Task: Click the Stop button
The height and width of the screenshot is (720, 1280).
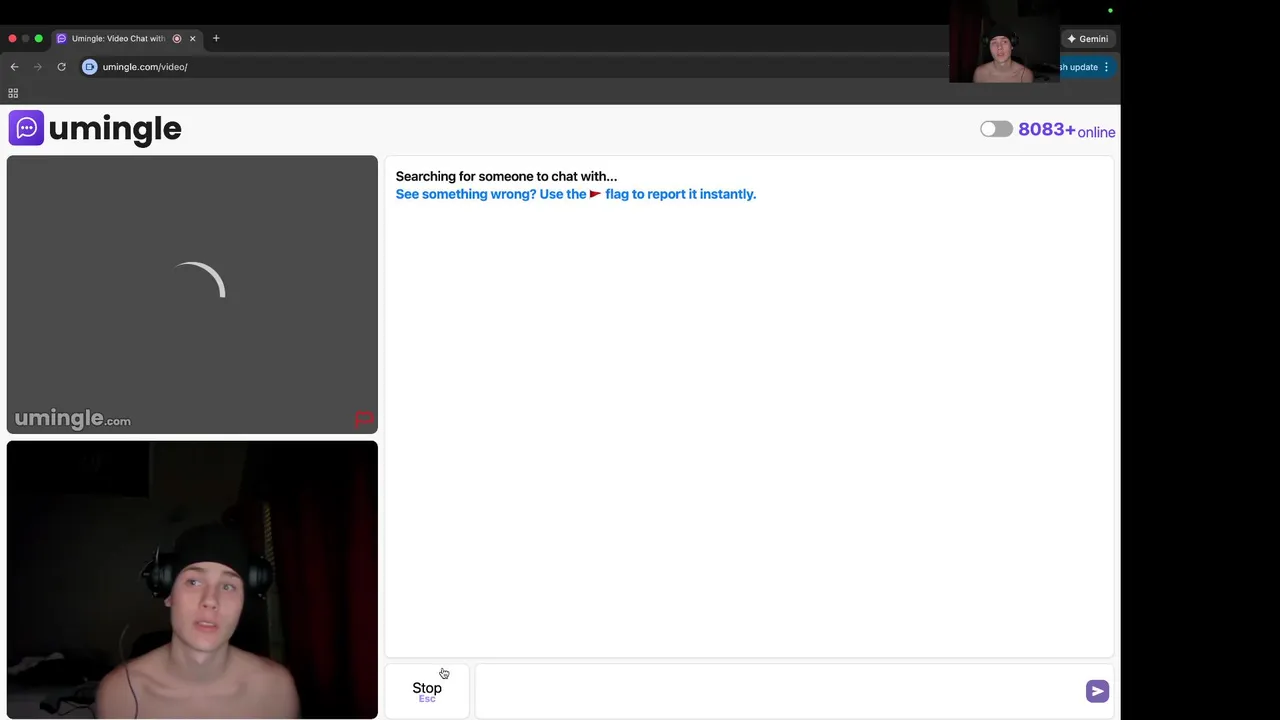Action: click(427, 691)
